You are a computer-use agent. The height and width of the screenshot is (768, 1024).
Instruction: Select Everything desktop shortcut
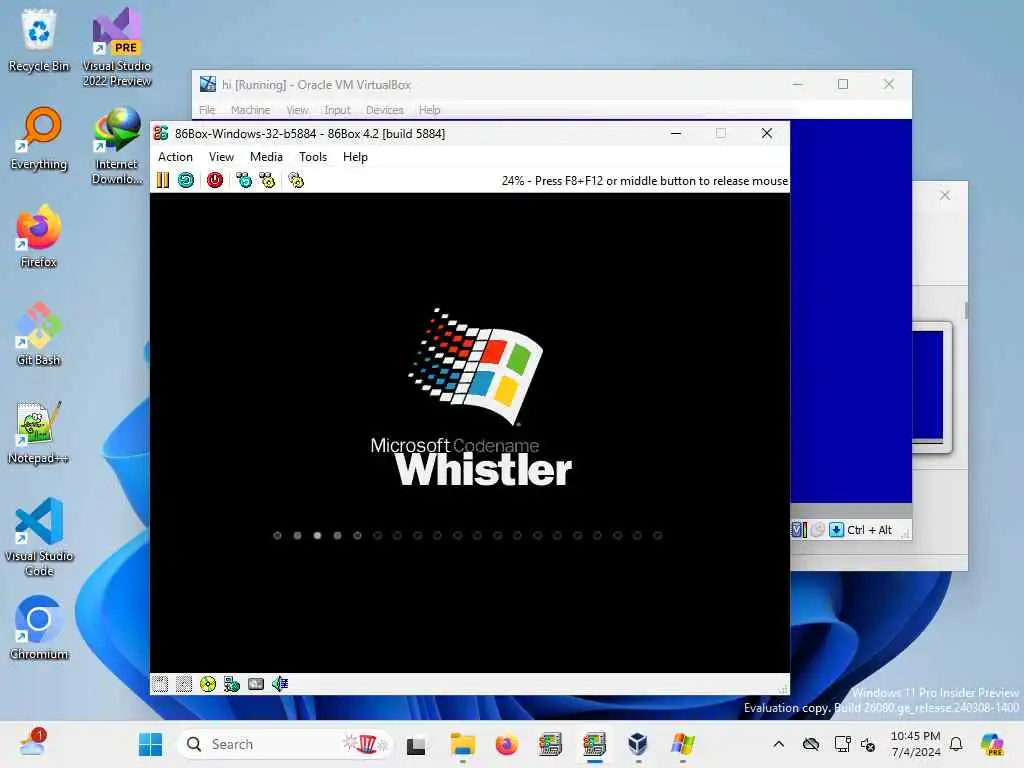(x=39, y=138)
